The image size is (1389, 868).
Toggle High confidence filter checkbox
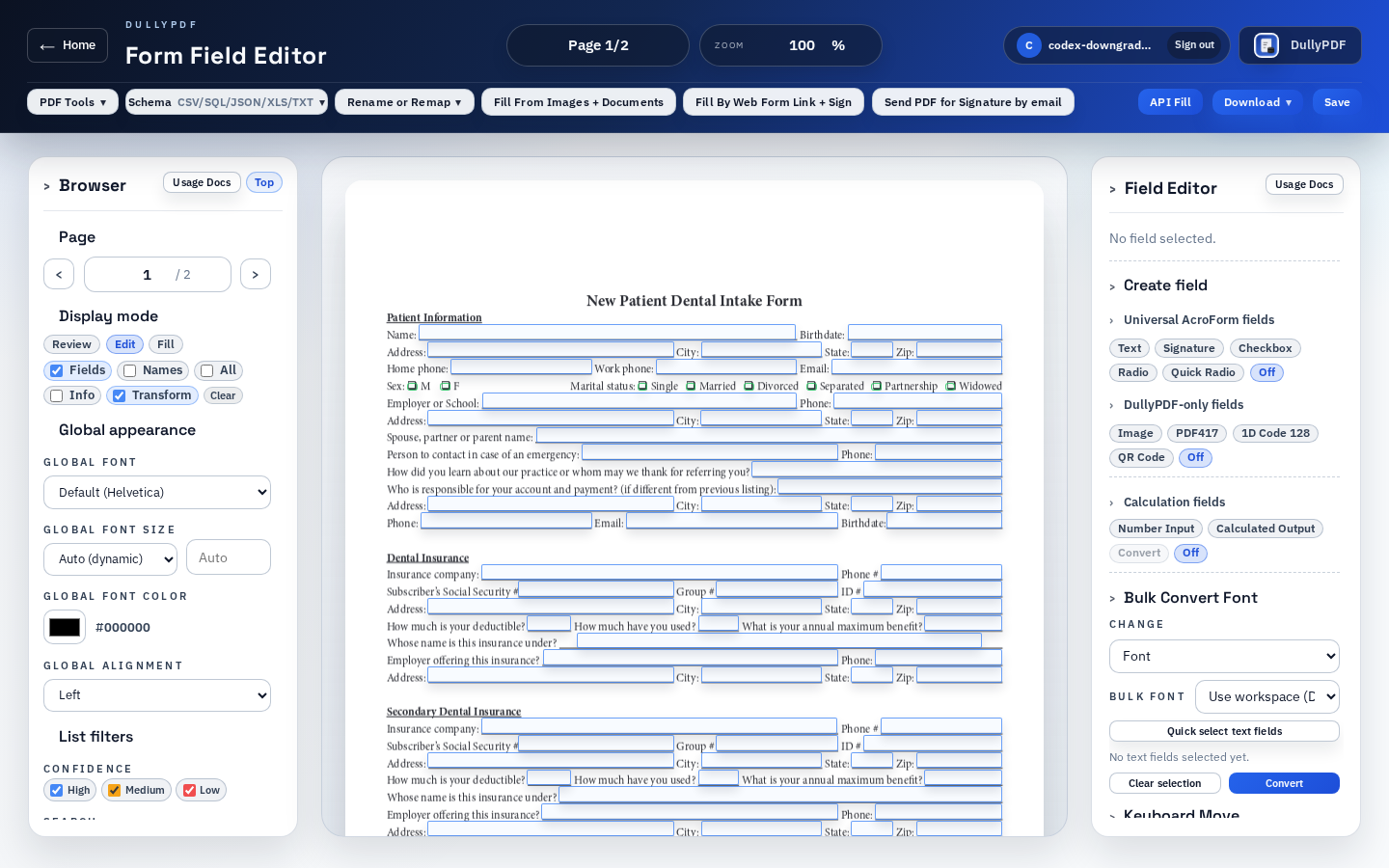(57, 790)
